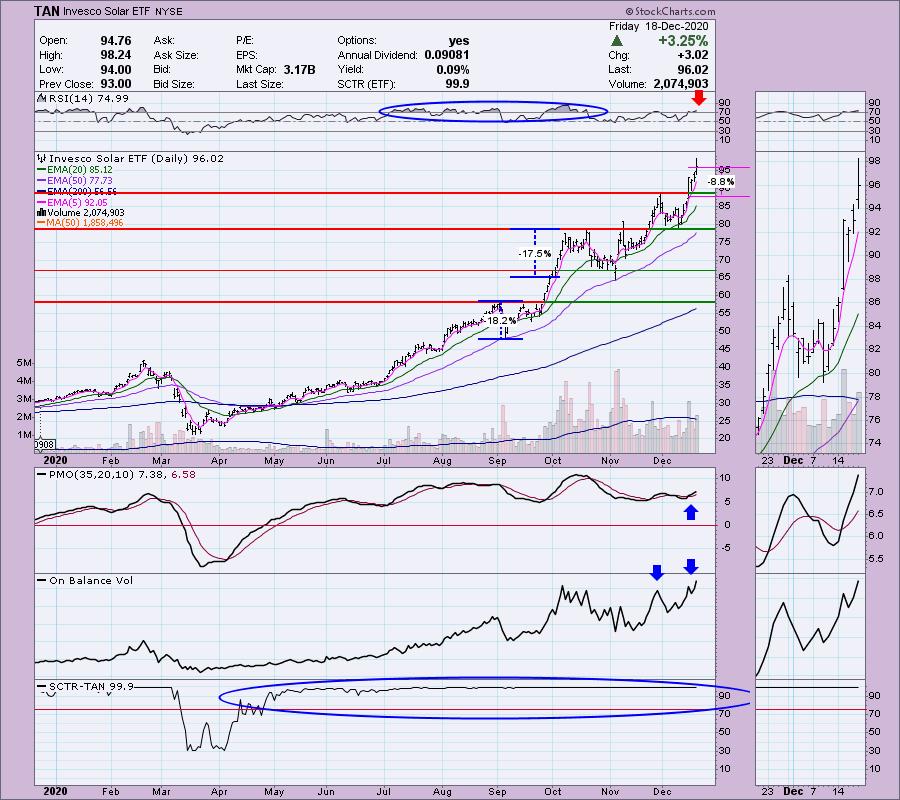Click the left blue down arrow on OBV panel
Screen dimensions: 900x800
(656, 572)
